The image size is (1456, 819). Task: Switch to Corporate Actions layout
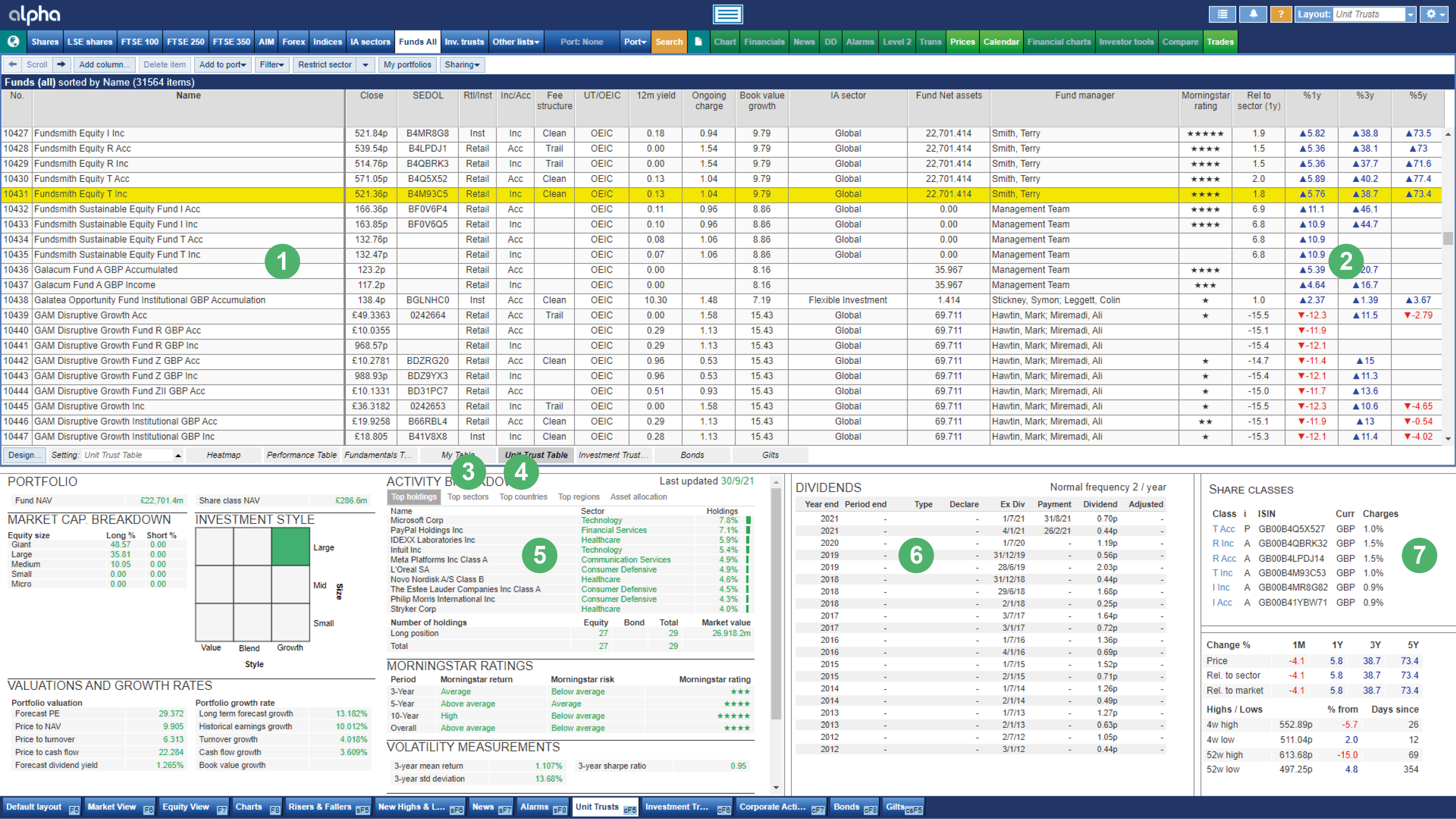coord(781,807)
